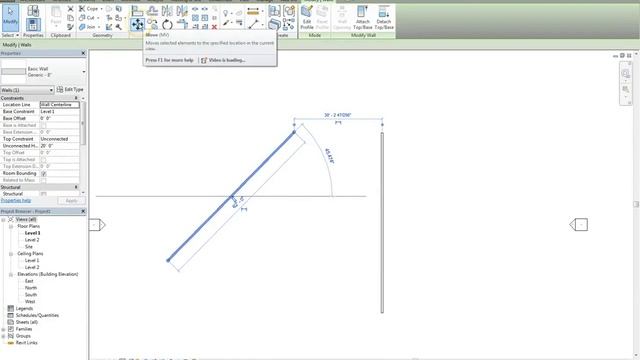Collapse the Views (all) tree node
The image size is (640, 360).
pyautogui.click(x=4, y=220)
